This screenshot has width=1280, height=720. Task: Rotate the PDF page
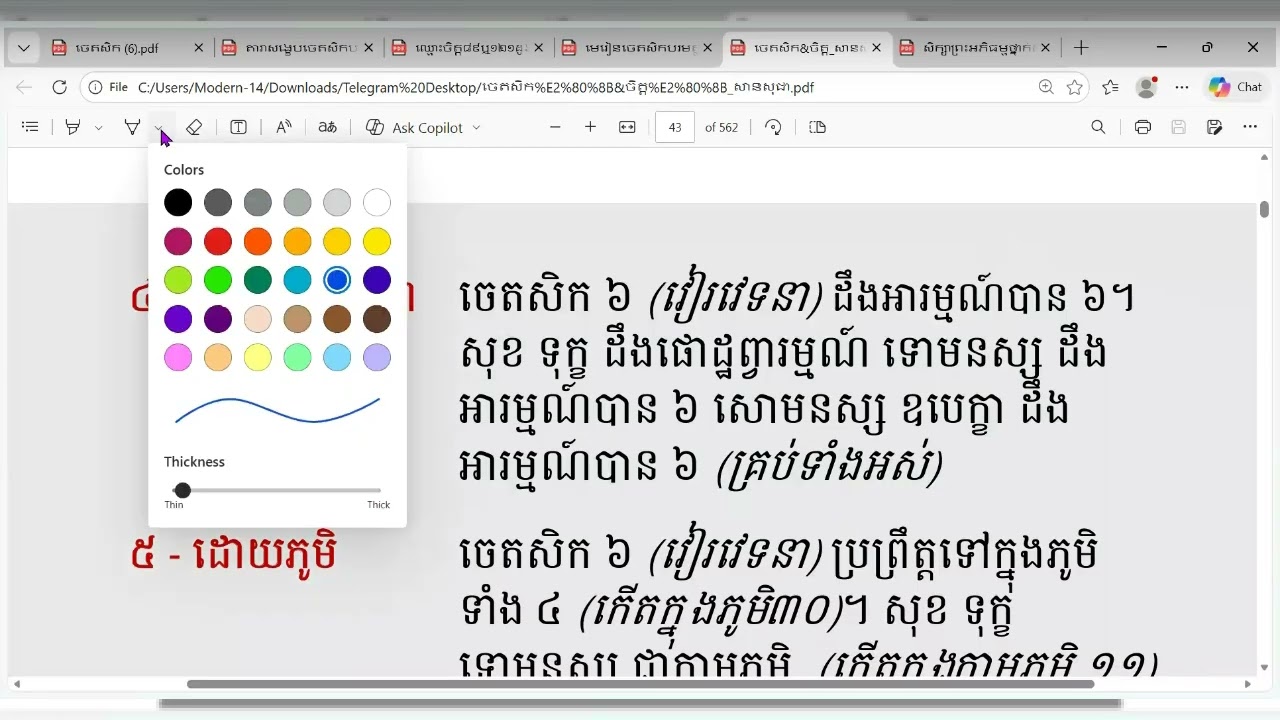[x=773, y=127]
